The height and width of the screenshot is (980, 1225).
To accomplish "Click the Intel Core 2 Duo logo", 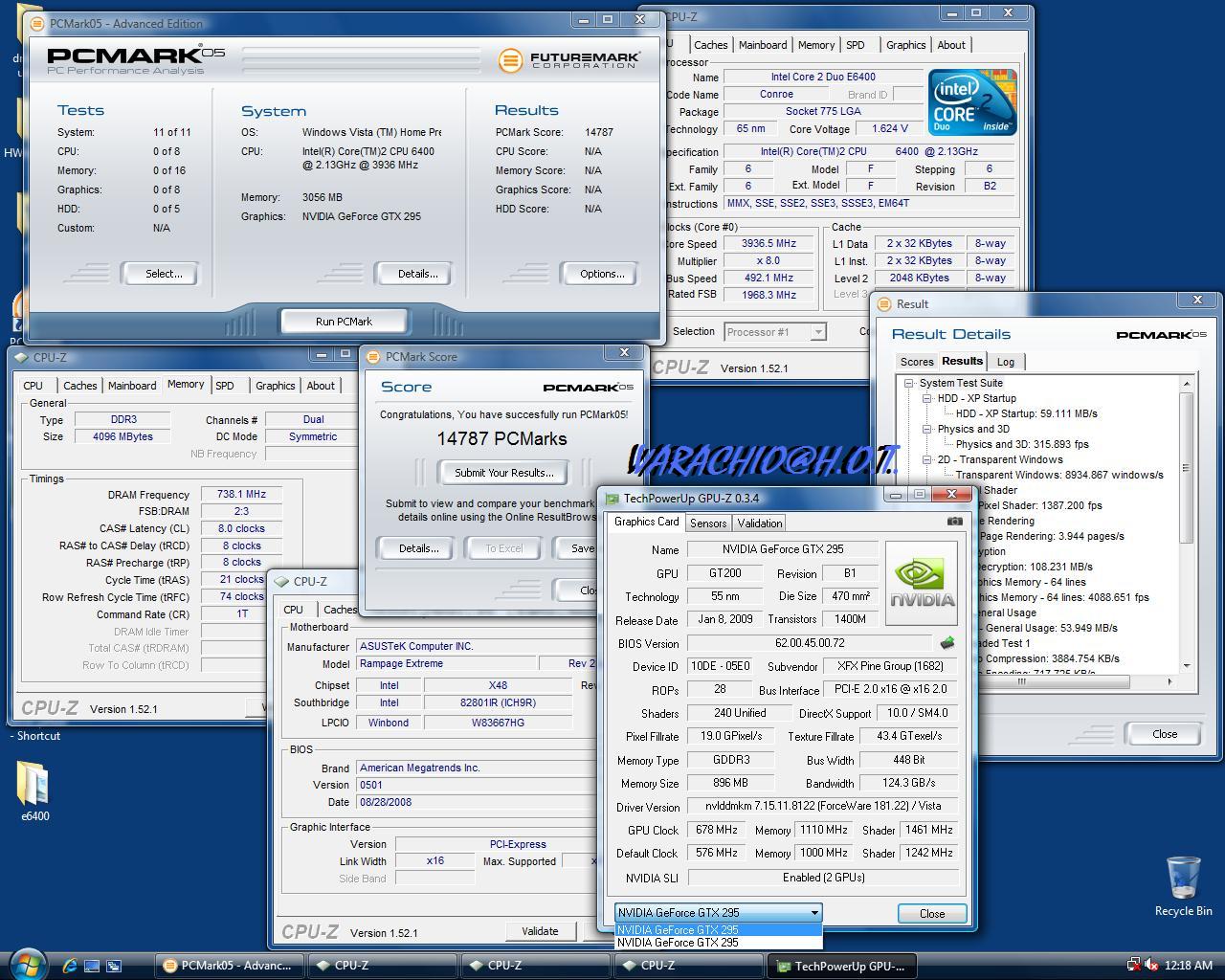I will click(x=972, y=102).
